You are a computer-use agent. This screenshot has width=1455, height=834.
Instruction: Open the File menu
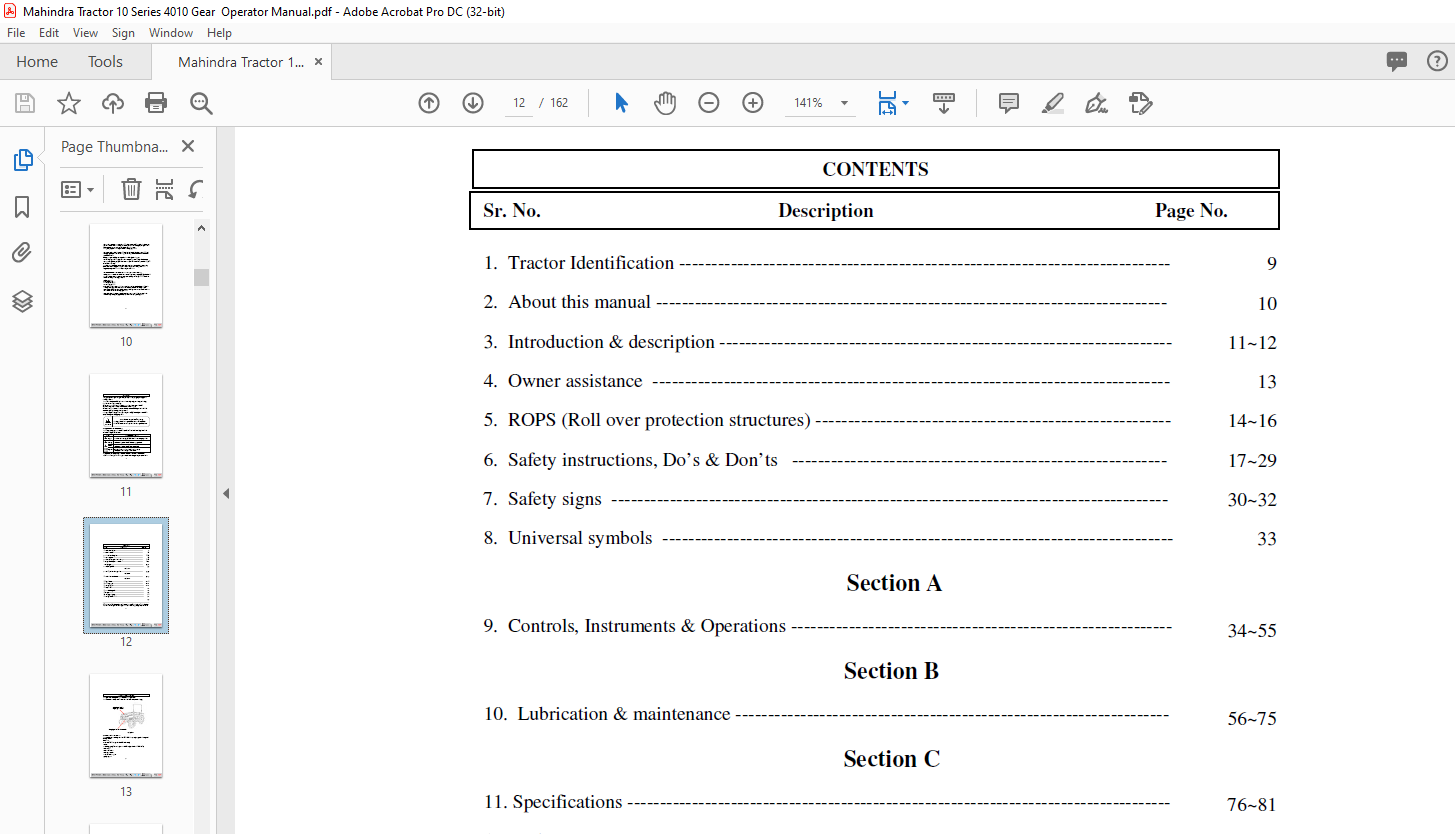[x=16, y=33]
